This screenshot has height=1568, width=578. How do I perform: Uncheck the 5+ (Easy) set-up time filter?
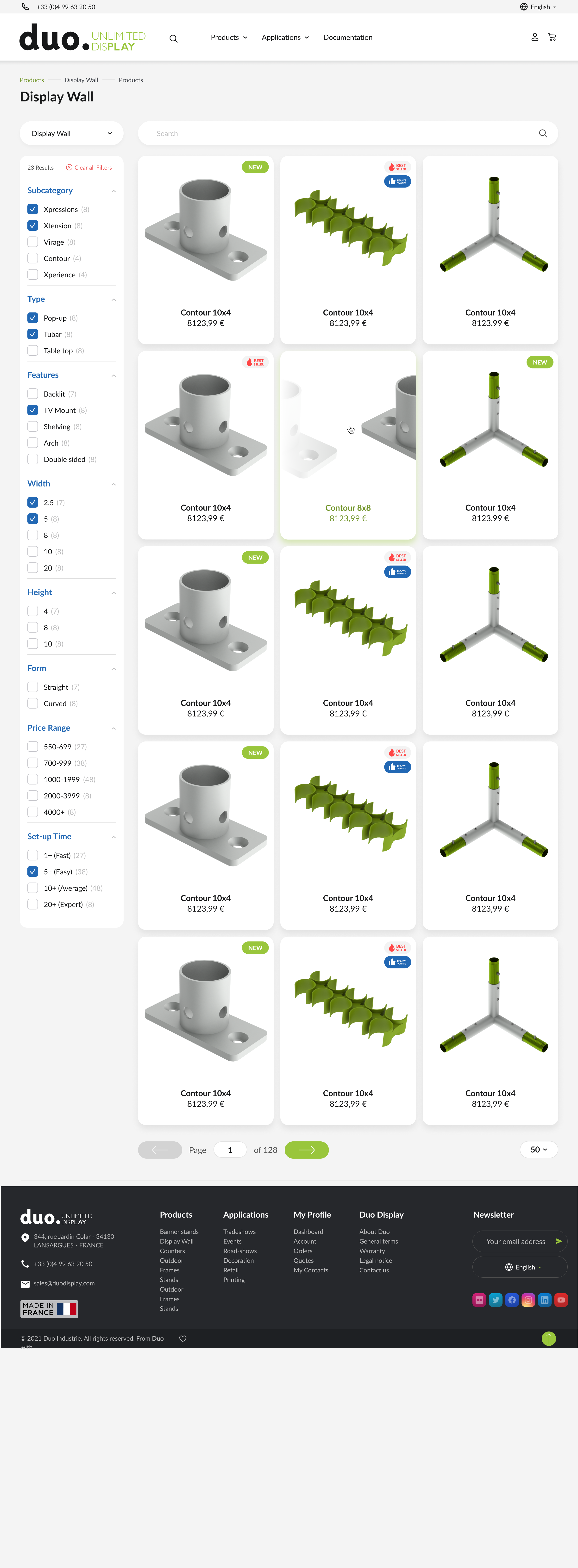click(x=33, y=872)
